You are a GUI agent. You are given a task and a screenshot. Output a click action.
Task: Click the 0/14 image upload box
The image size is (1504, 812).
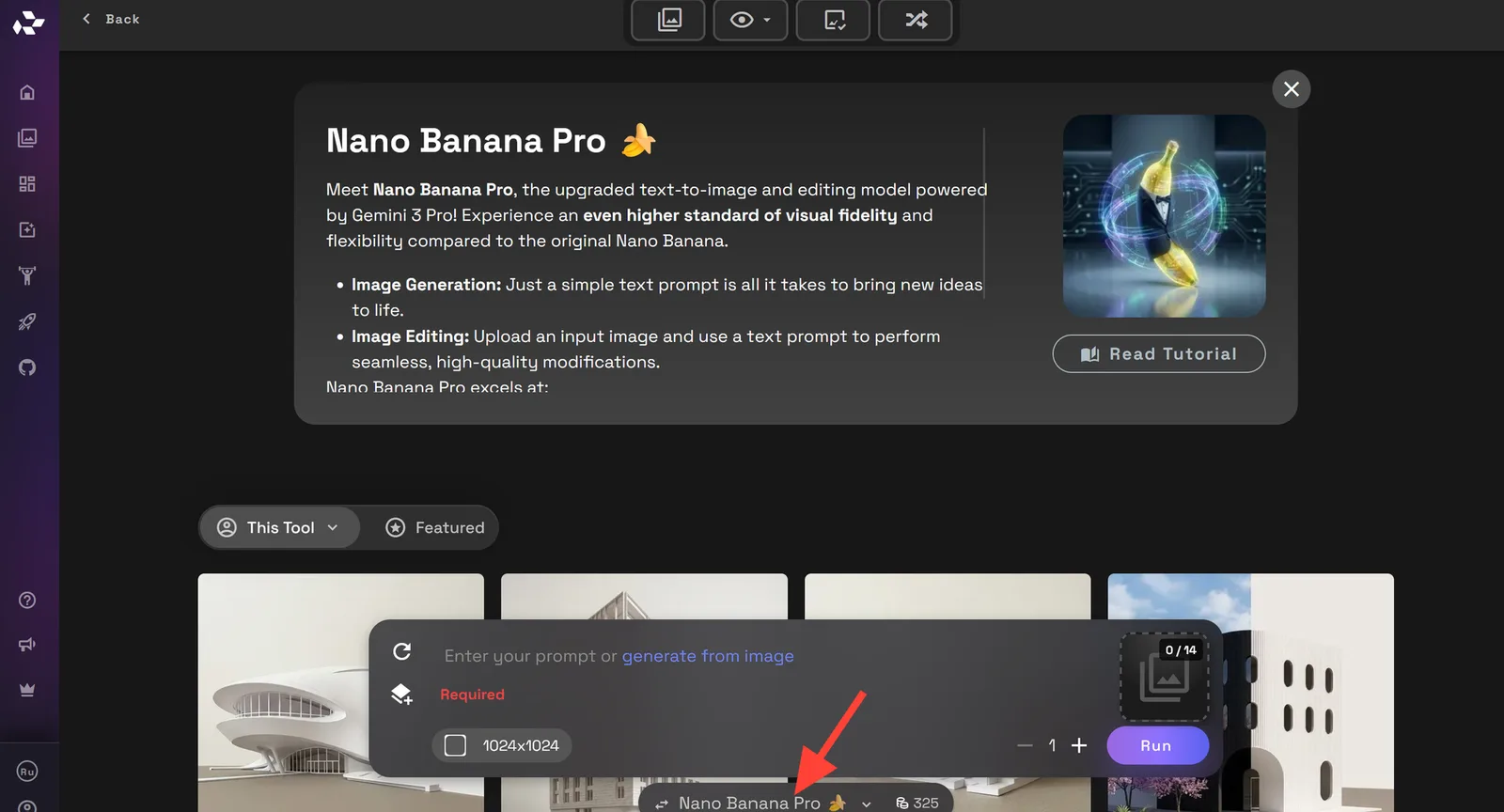click(x=1164, y=677)
